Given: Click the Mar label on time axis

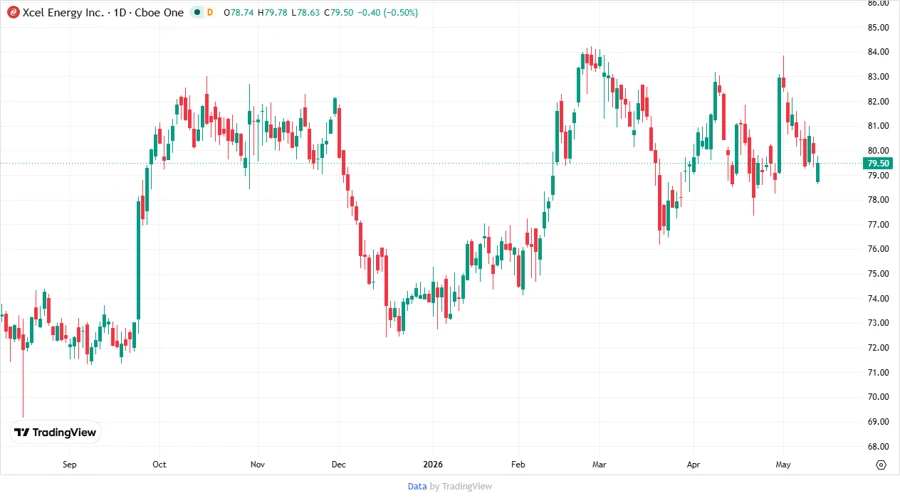Looking at the screenshot, I should coord(599,464).
